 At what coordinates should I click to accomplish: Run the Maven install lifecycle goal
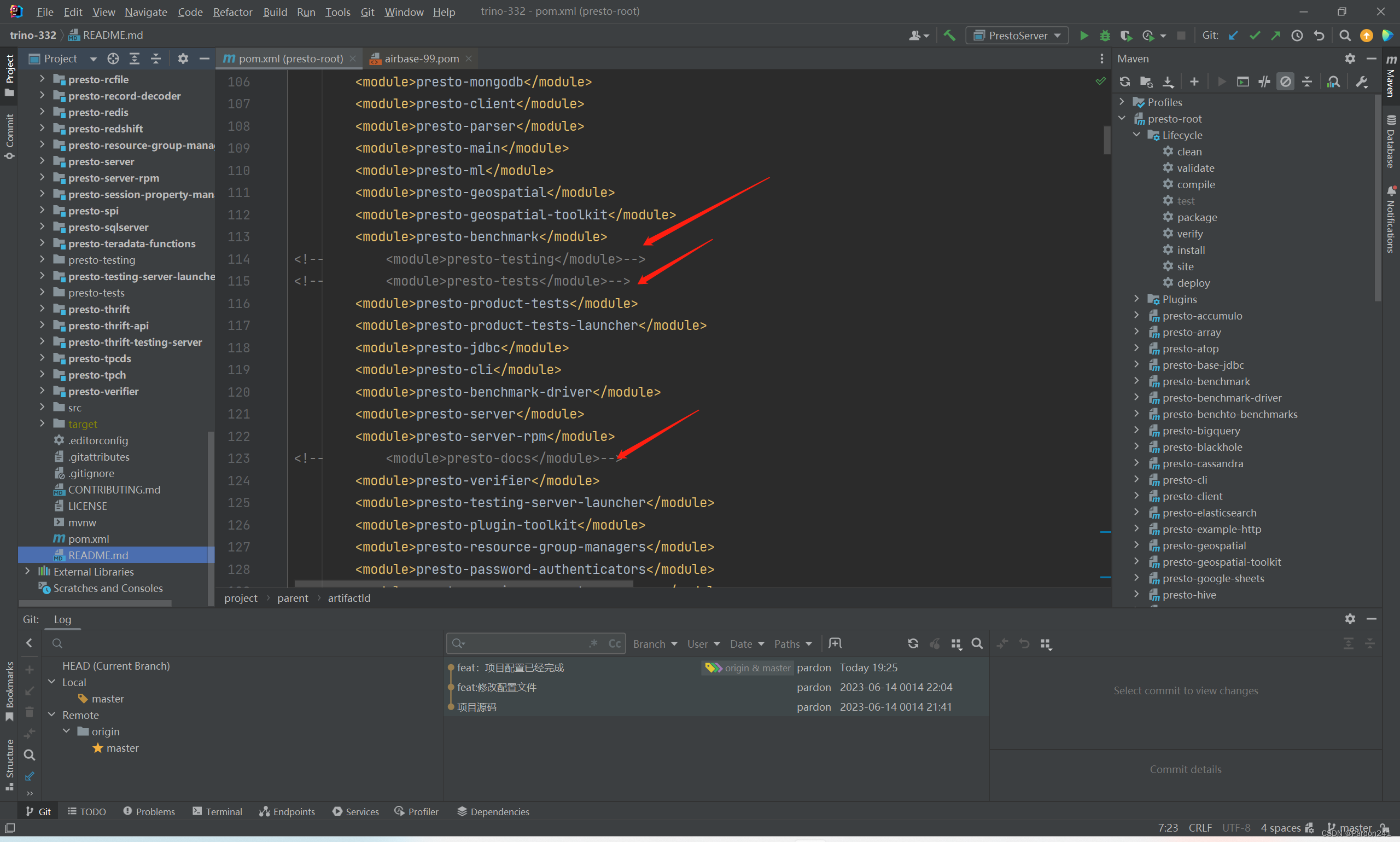1190,250
